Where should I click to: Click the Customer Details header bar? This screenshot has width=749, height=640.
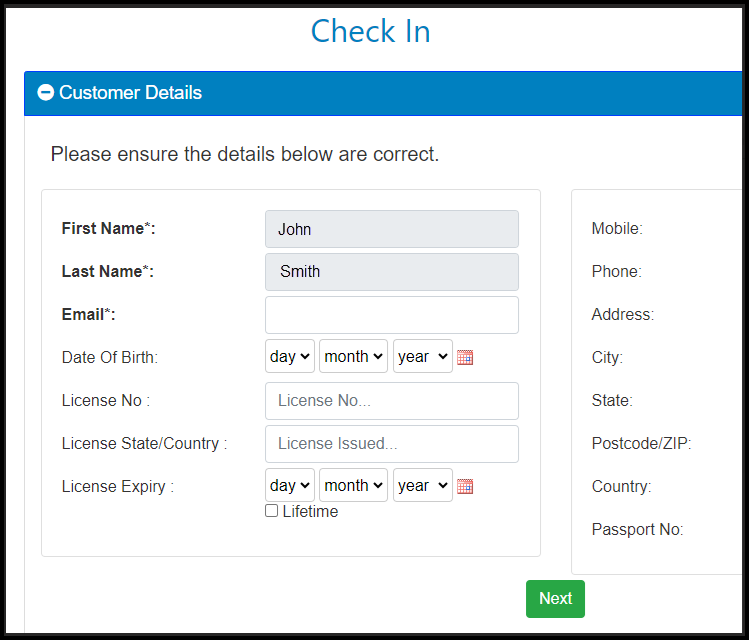pyautogui.click(x=383, y=93)
